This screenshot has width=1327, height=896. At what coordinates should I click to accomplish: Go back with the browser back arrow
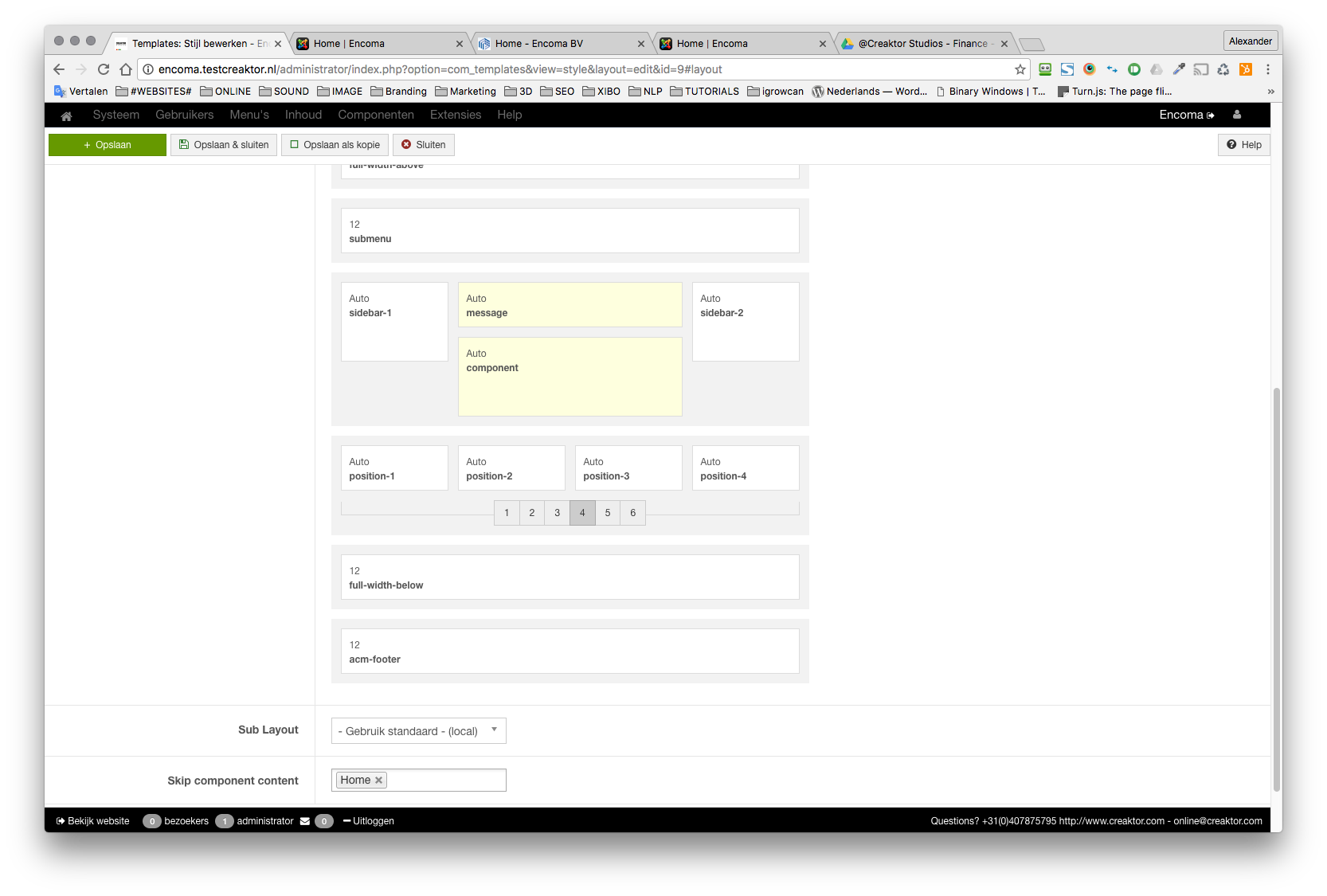pyautogui.click(x=59, y=69)
